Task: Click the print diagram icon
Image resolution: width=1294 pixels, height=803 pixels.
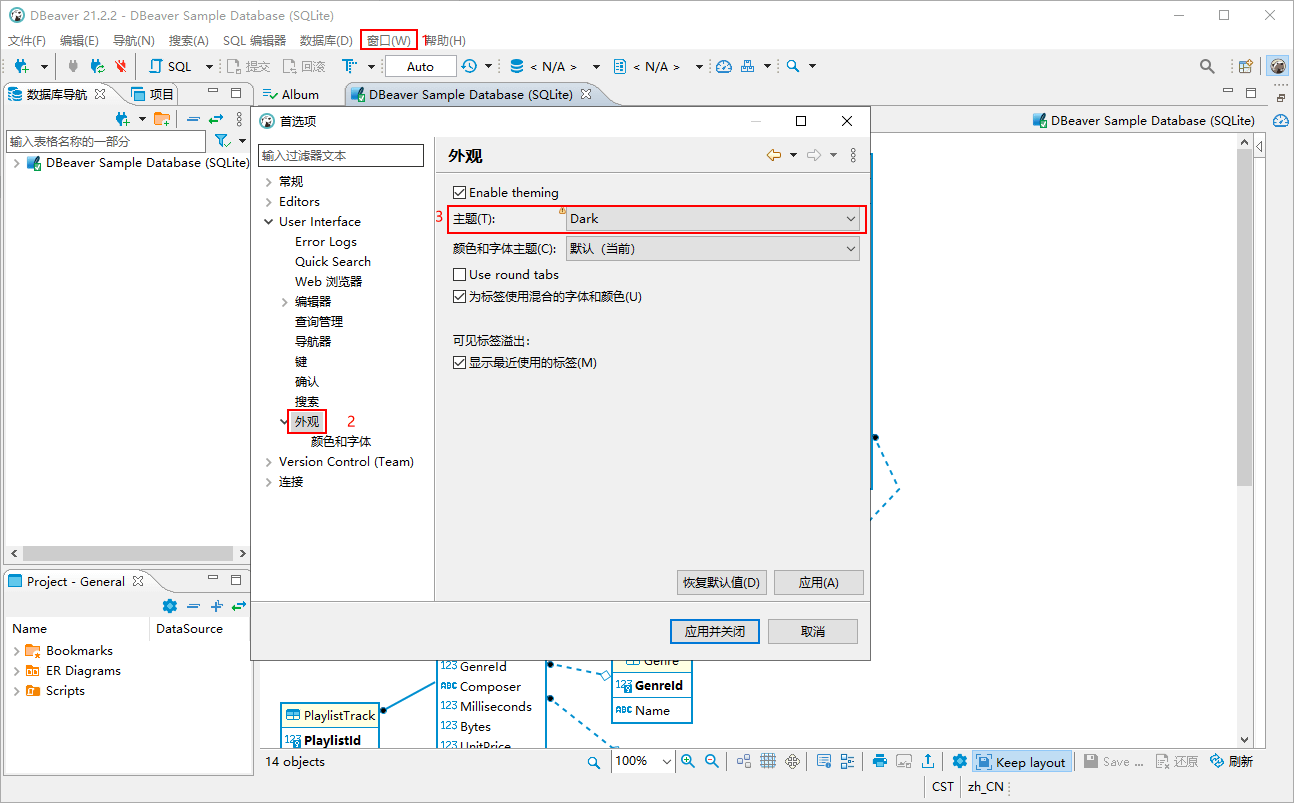Action: (880, 761)
